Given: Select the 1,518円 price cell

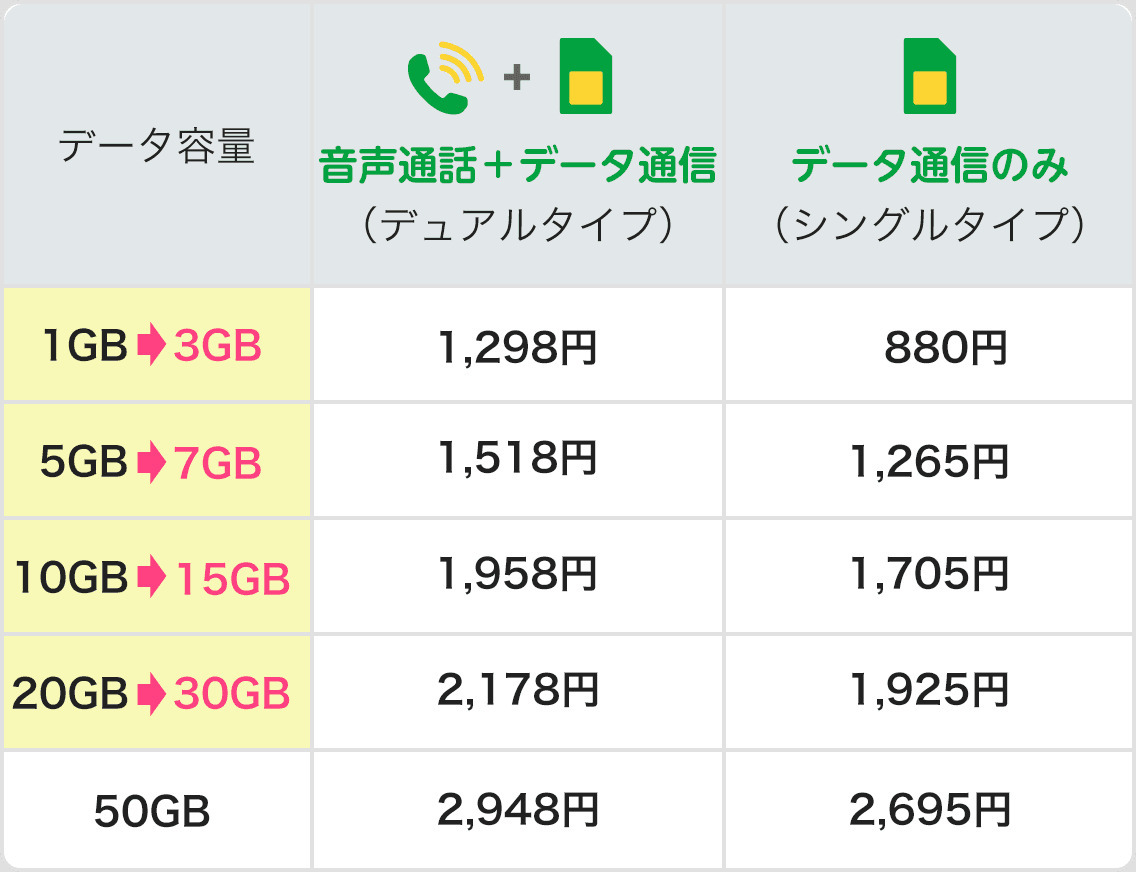Looking at the screenshot, I should (x=518, y=458).
